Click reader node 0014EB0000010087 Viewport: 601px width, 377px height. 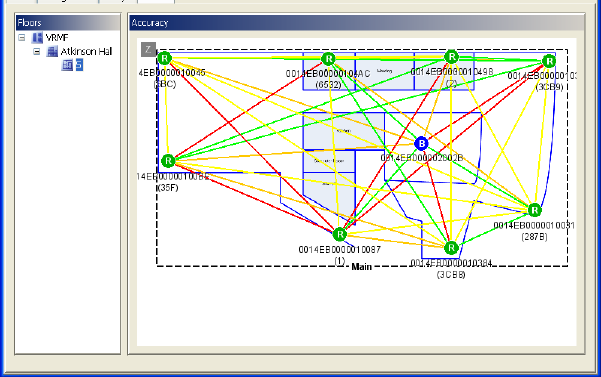340,234
